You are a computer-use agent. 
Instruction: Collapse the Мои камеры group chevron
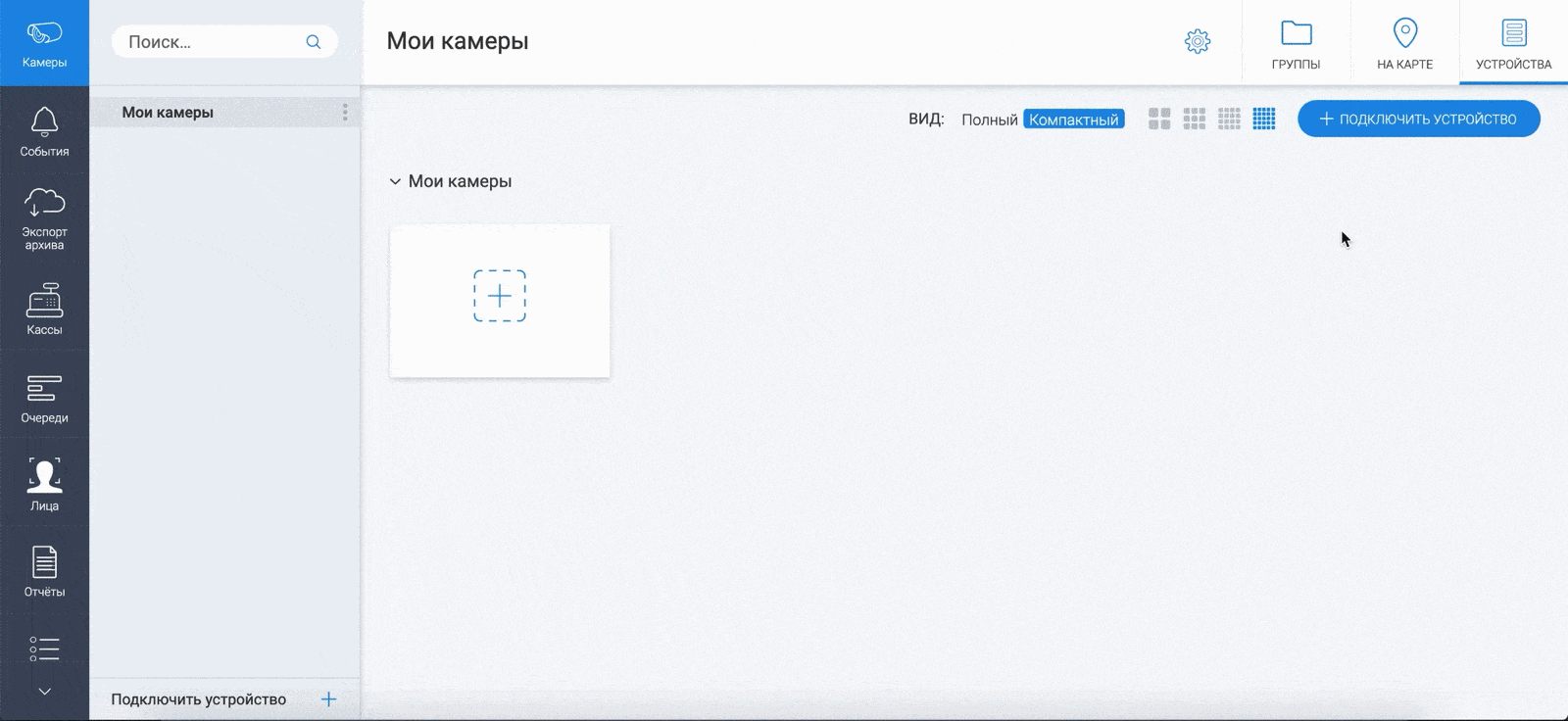[x=395, y=181]
